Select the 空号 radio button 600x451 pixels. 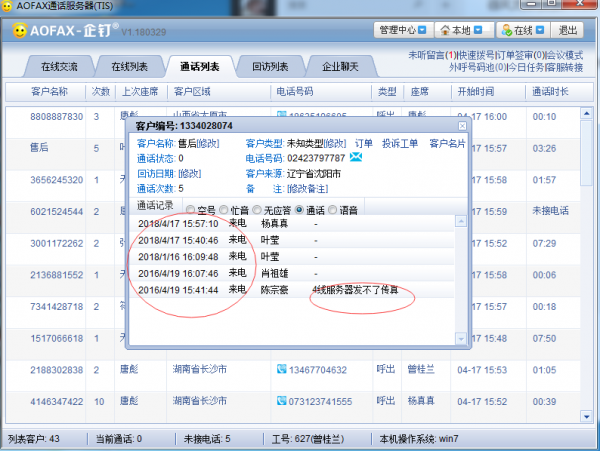point(190,210)
